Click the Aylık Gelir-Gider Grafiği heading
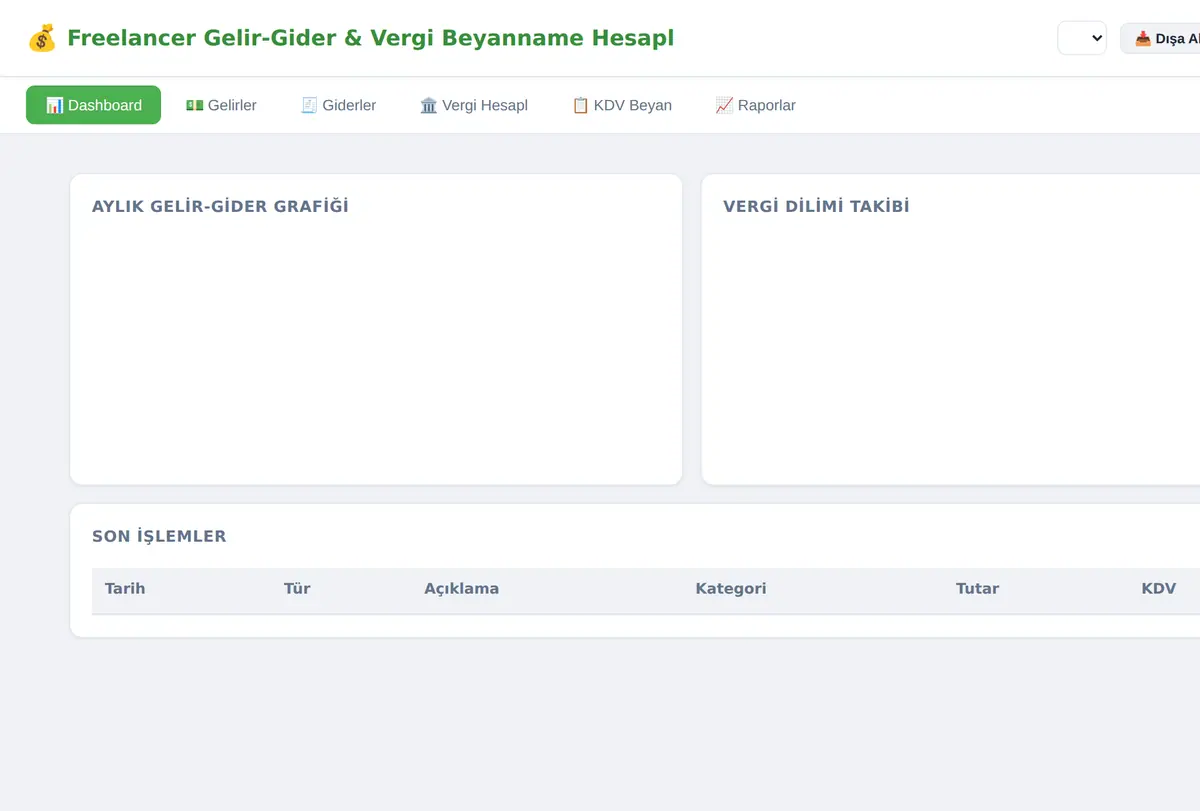Viewport: 1200px width, 811px height. [220, 207]
